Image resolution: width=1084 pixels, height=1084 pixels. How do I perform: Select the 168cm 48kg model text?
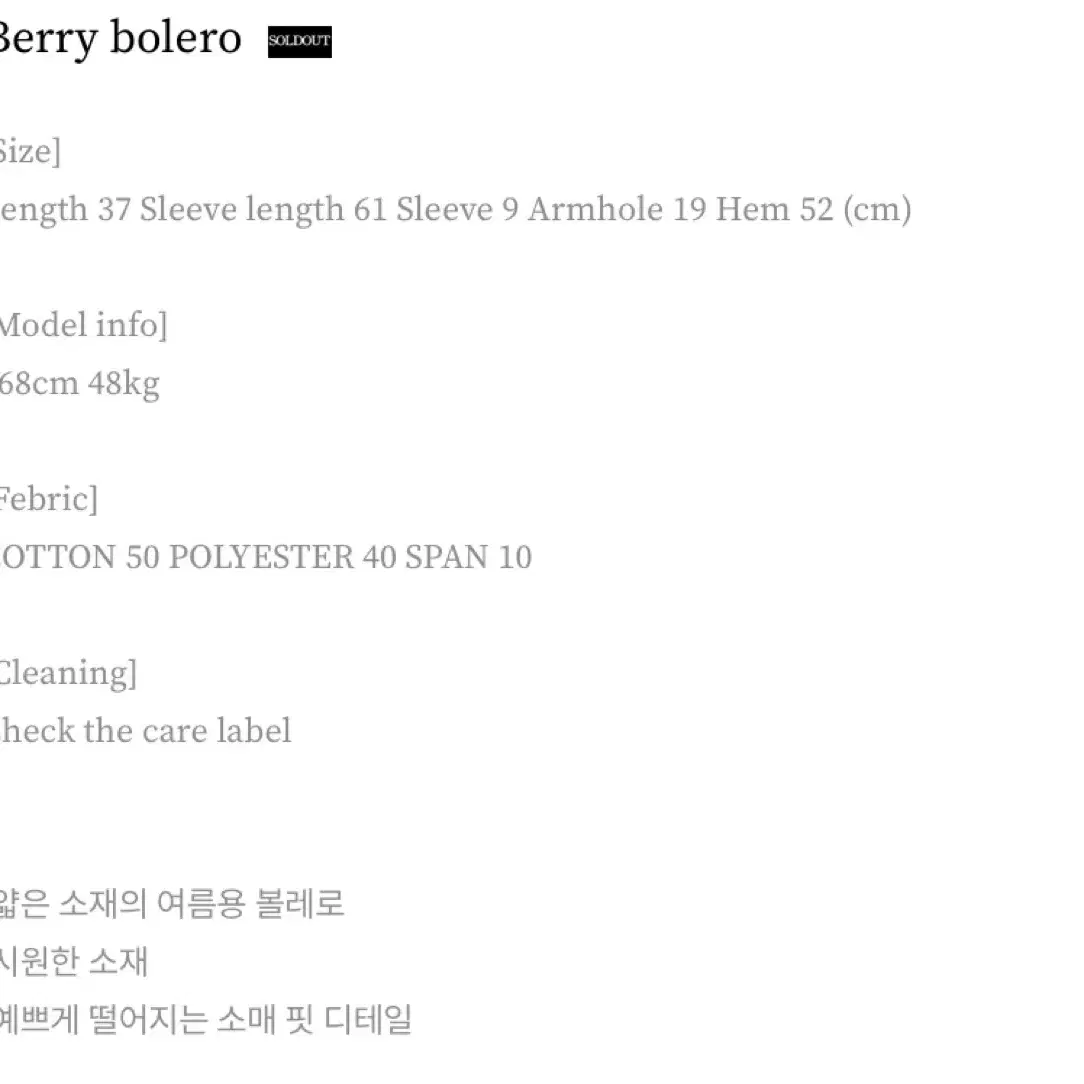tap(80, 384)
